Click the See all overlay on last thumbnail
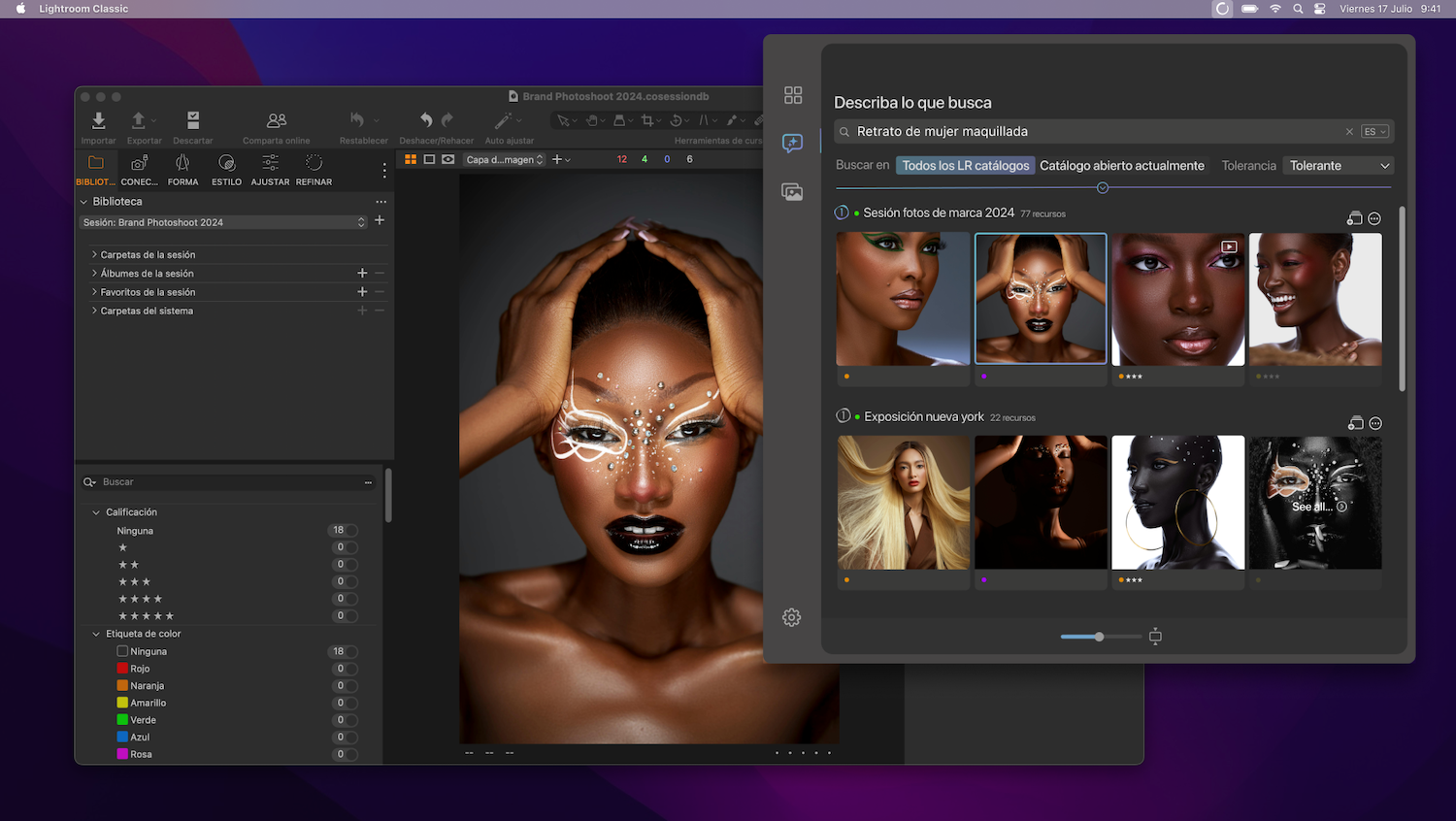 click(x=1318, y=507)
